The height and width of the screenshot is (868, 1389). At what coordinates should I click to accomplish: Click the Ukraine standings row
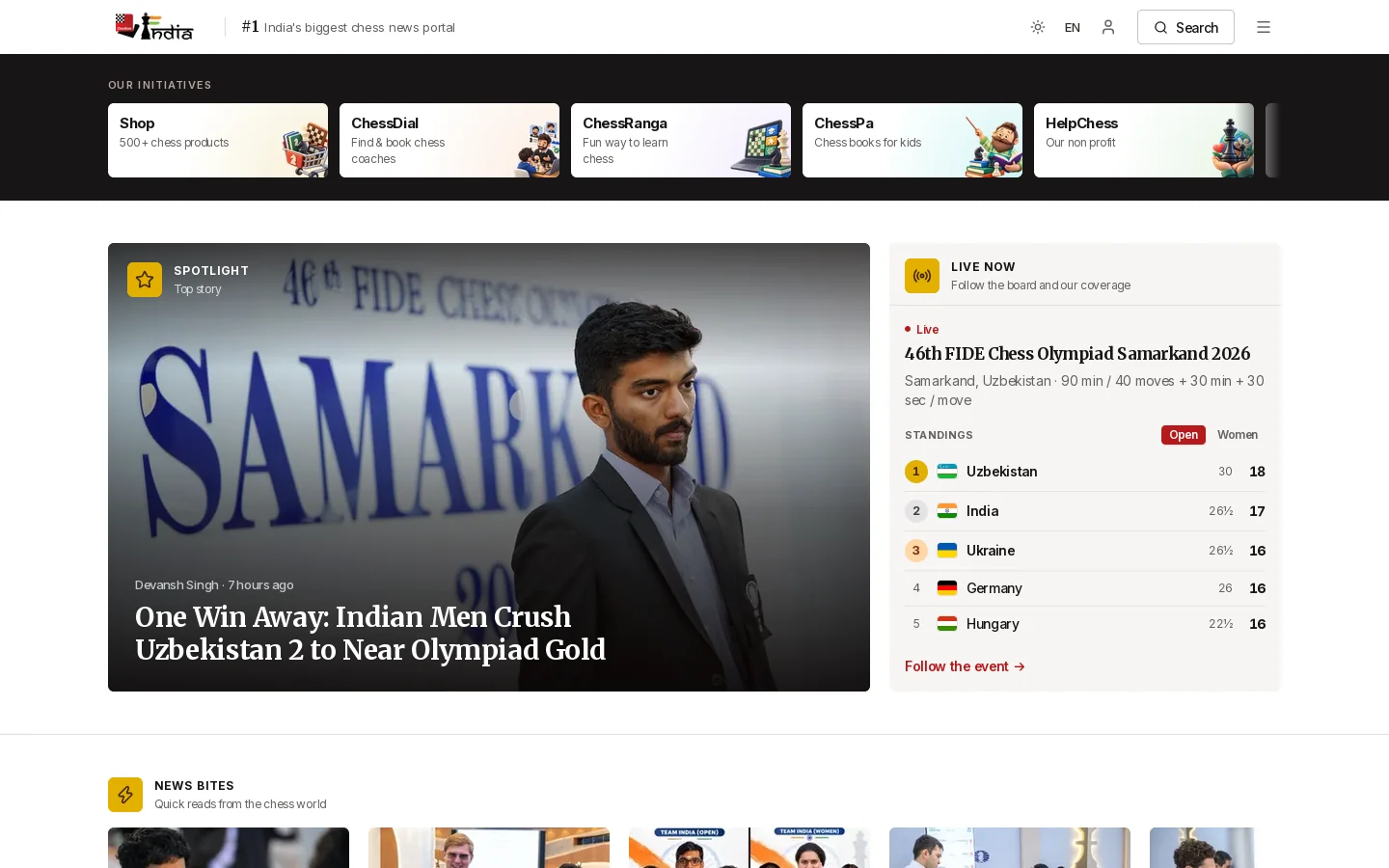coord(1085,551)
